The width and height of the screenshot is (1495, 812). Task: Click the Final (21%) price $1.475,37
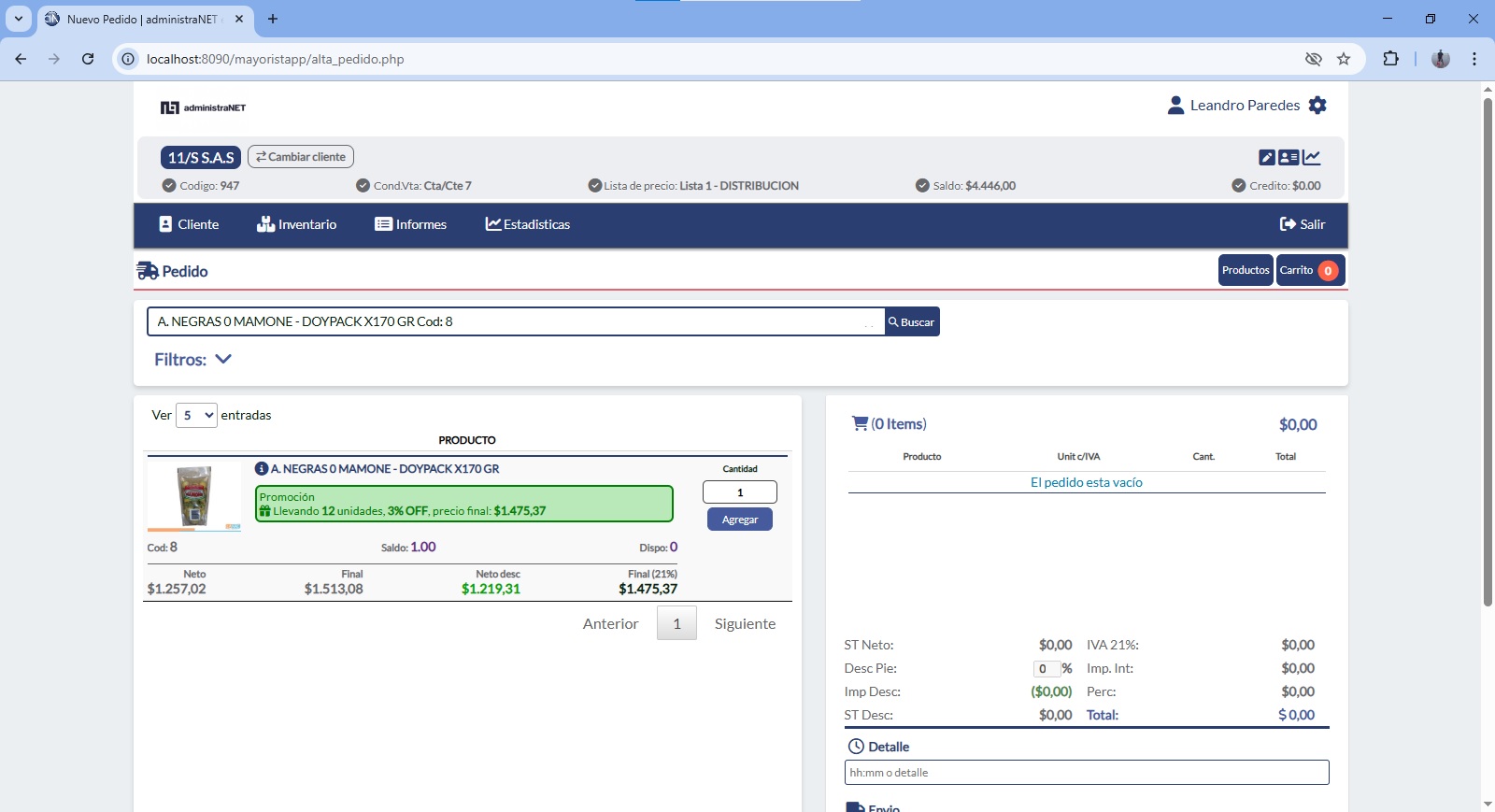tap(648, 589)
